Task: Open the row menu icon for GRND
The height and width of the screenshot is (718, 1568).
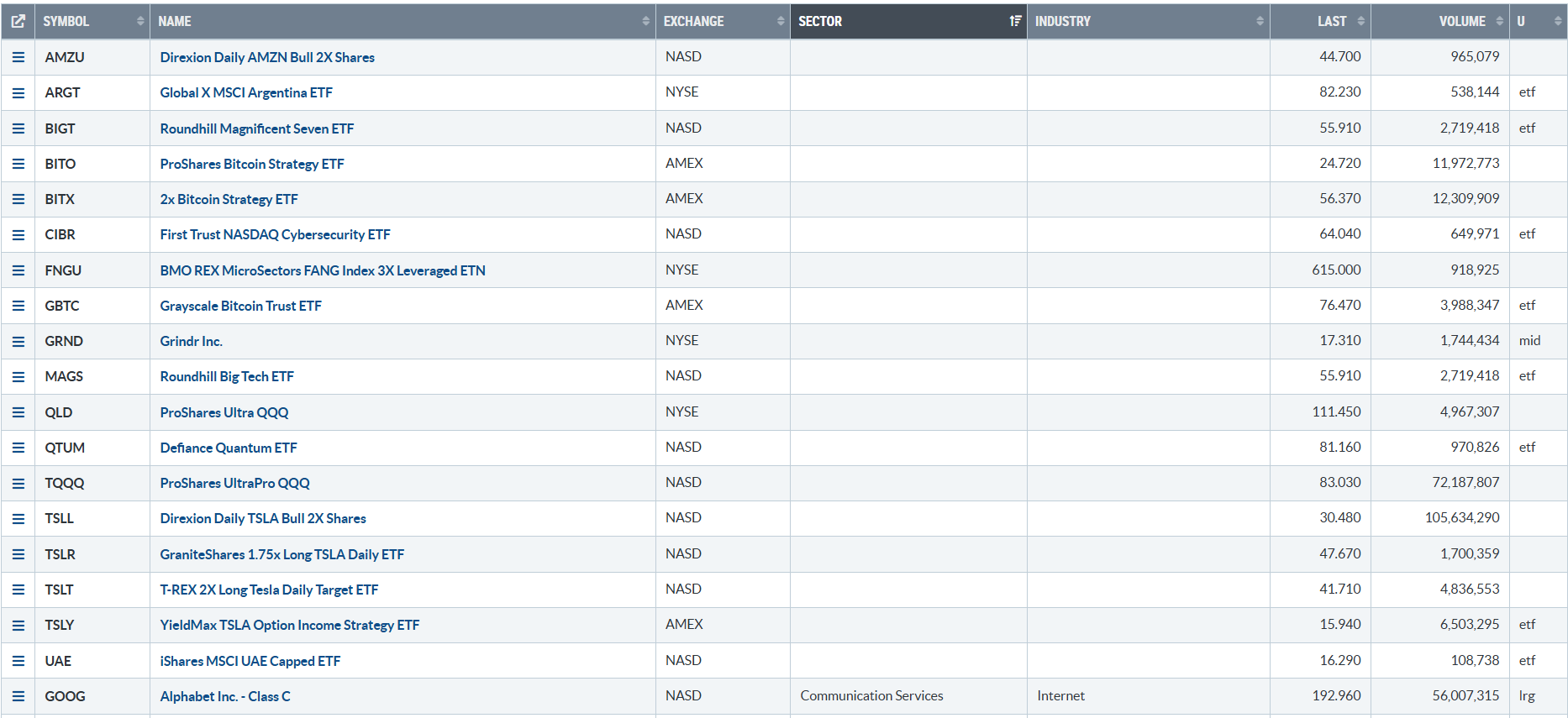Action: coord(18,341)
